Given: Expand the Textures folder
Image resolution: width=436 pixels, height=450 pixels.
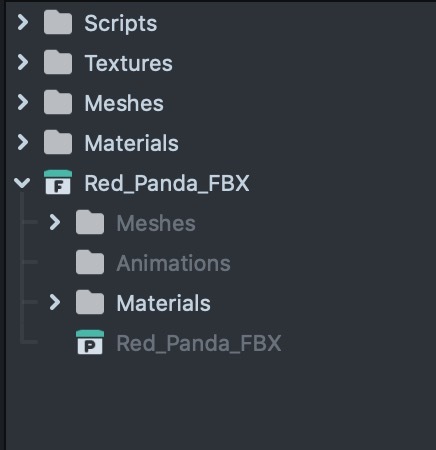Looking at the screenshot, I should (23, 62).
